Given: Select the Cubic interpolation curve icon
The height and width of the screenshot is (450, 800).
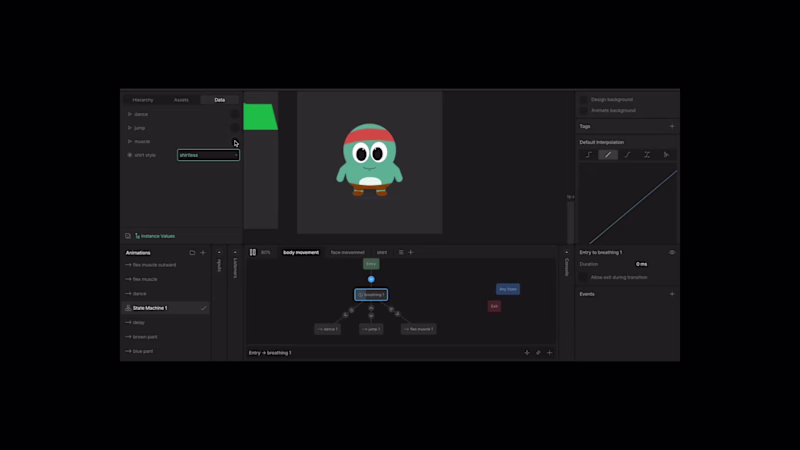Looking at the screenshot, I should [628, 155].
